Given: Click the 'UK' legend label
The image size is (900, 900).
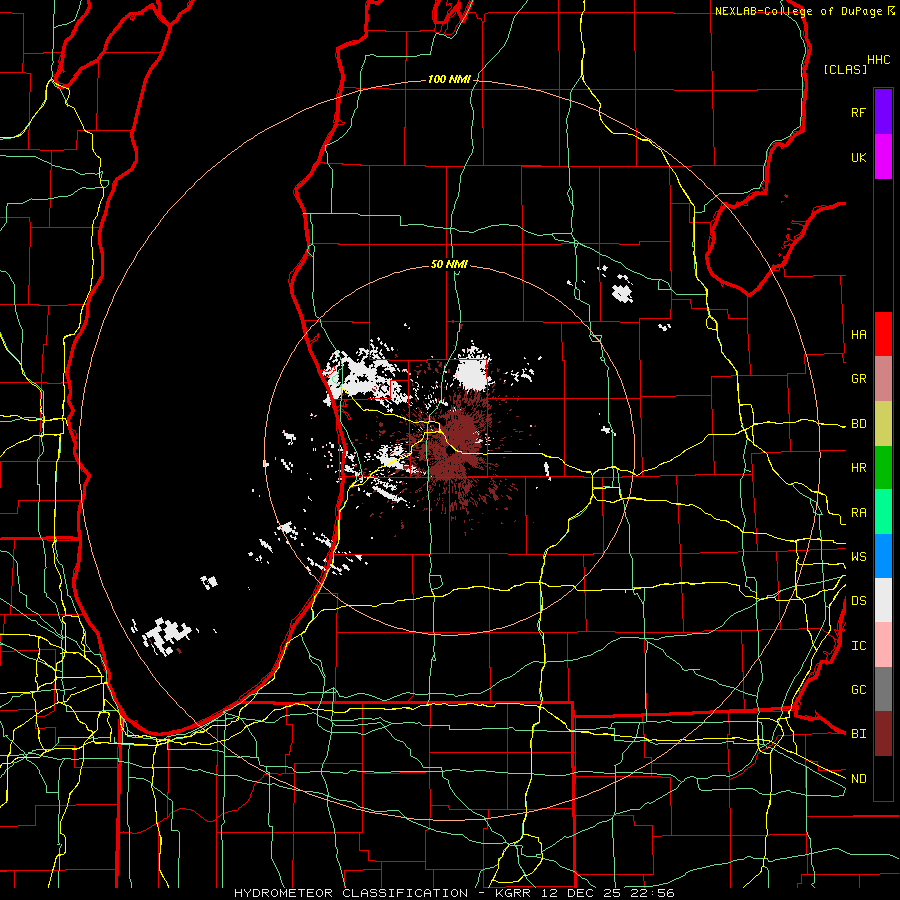Looking at the screenshot, I should (858, 157).
